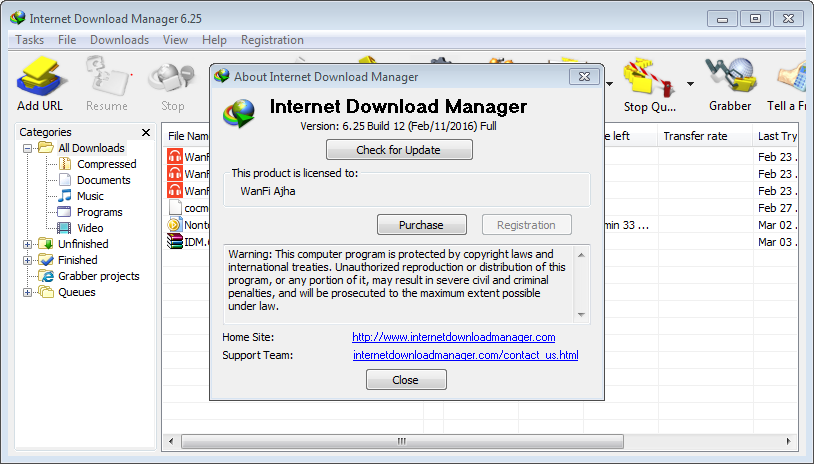Click the Unfinished folder icon
Screen dimensions: 814x464
point(46,244)
